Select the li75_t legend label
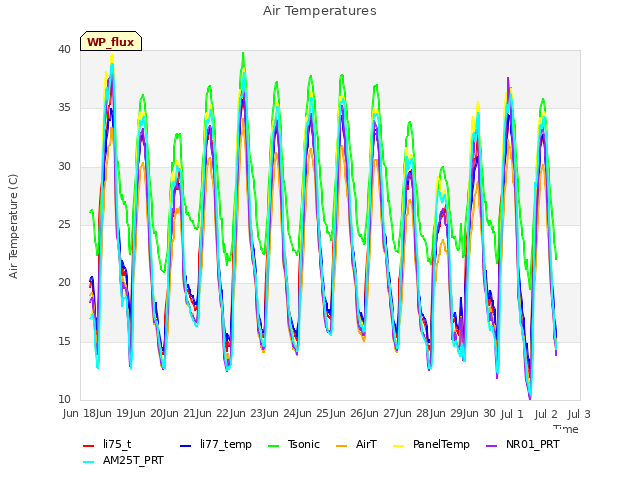Screen dimensions: 640x480 coord(117,444)
